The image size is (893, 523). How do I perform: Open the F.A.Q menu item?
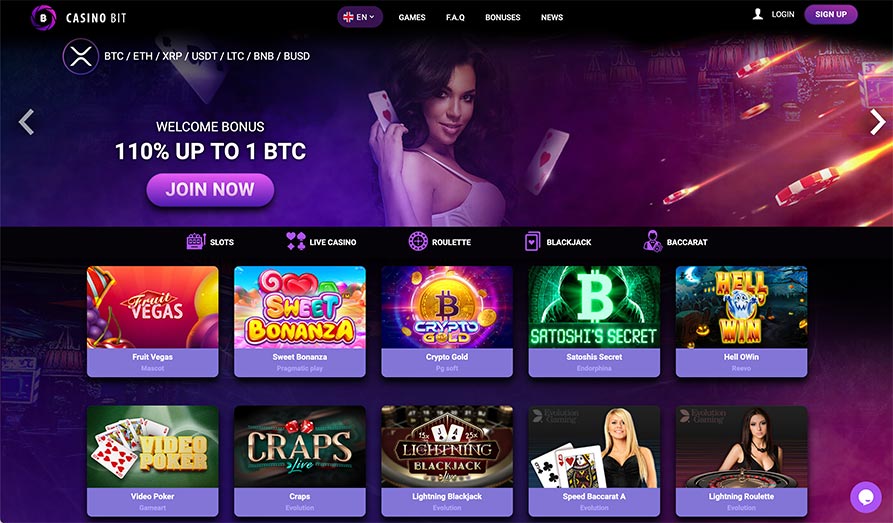tap(455, 17)
